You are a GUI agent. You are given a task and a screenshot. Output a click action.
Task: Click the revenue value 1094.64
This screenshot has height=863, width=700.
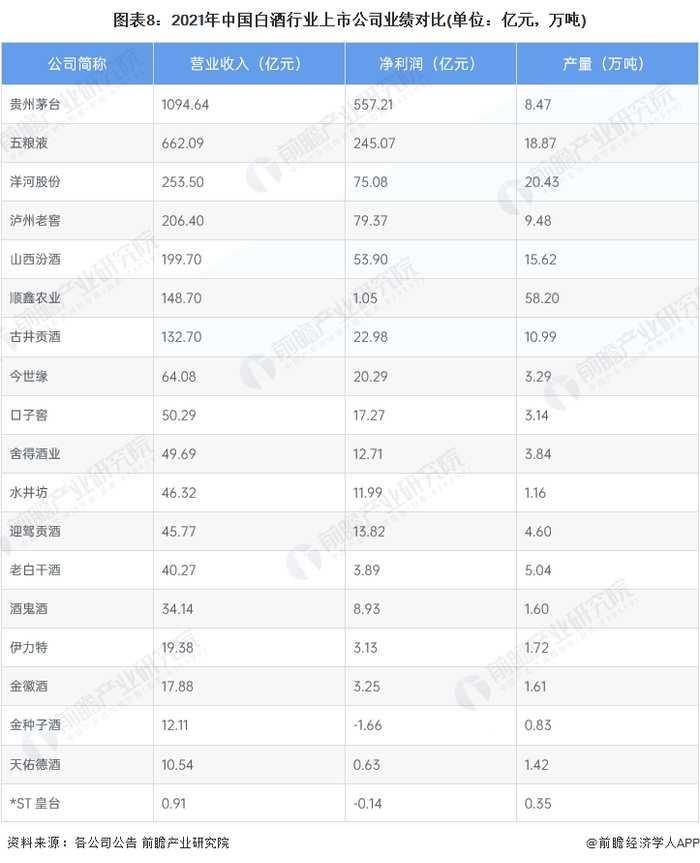click(185, 105)
